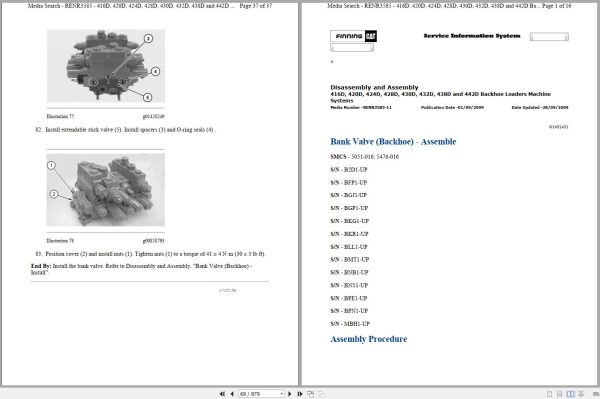The image size is (600, 399).
Task: Go to the first page
Action: 222,394
